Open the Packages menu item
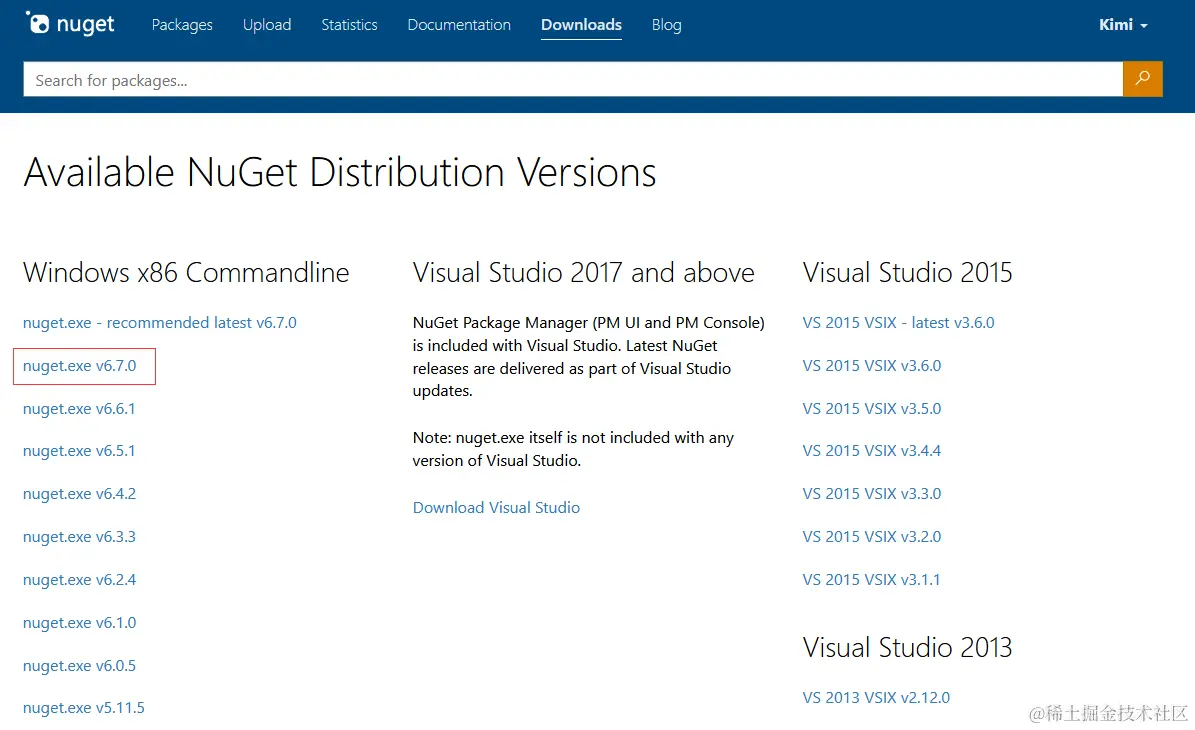The width and height of the screenshot is (1195, 730). (x=182, y=24)
